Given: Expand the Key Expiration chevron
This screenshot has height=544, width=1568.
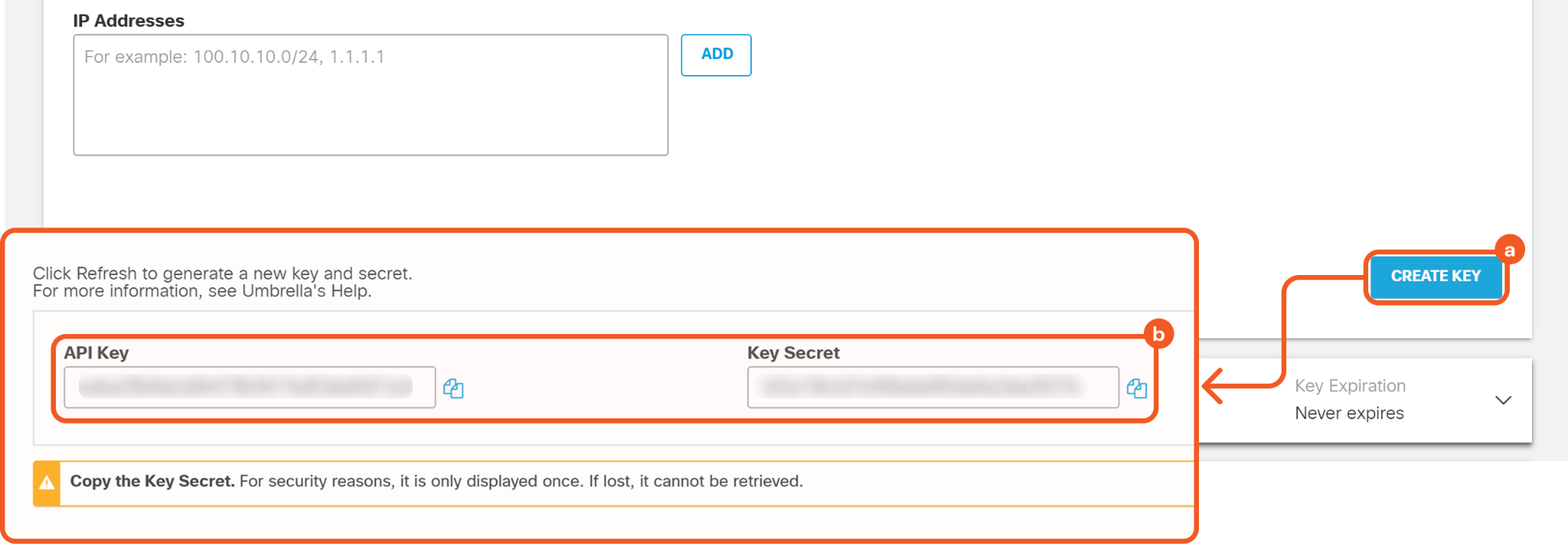Looking at the screenshot, I should click(1503, 400).
